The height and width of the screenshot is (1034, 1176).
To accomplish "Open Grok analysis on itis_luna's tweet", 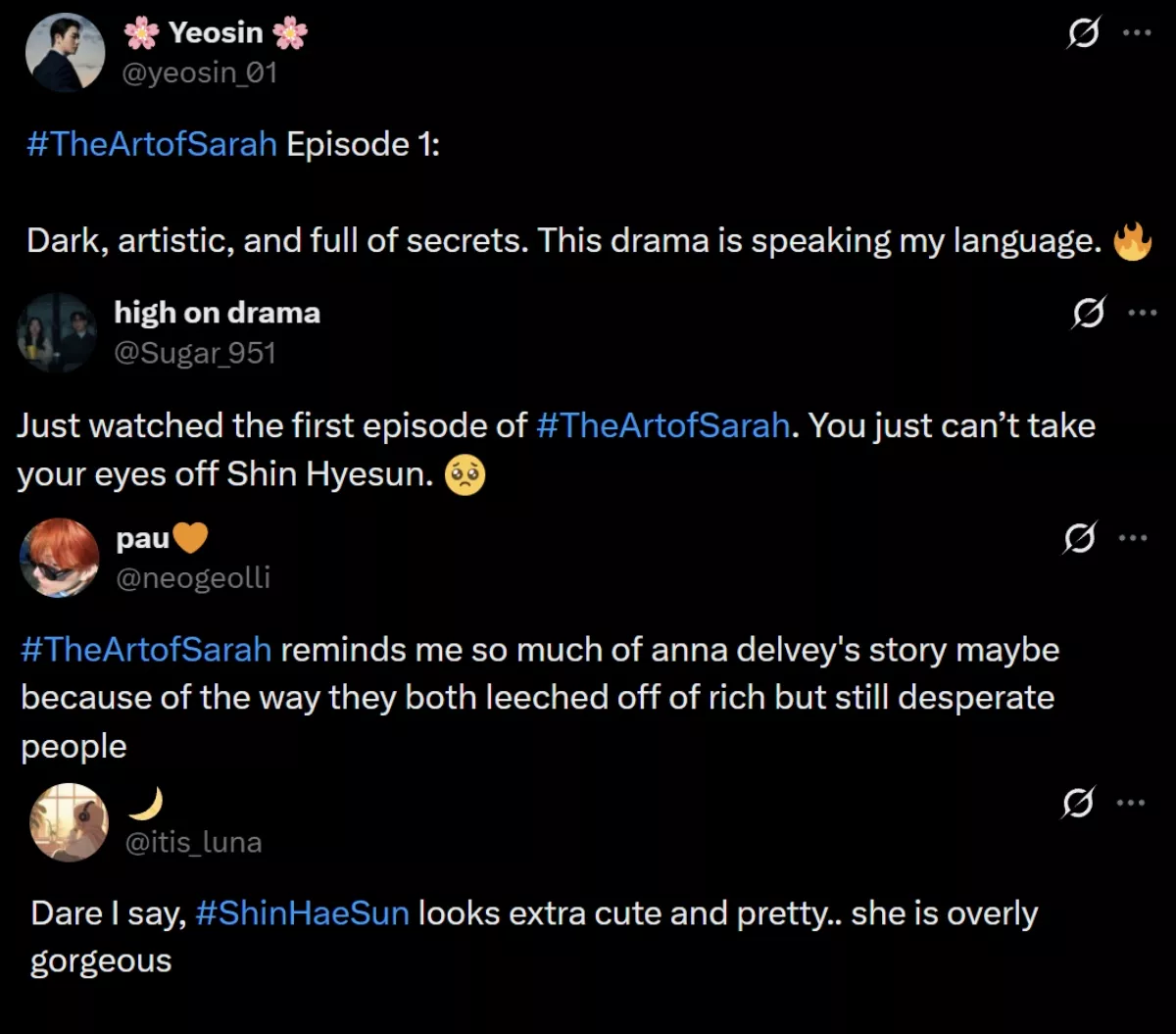I will (1076, 804).
